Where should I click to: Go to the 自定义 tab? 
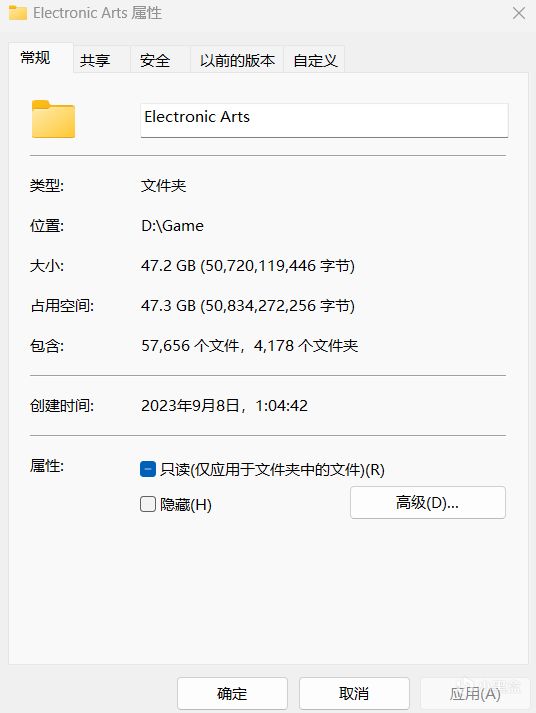[315, 60]
